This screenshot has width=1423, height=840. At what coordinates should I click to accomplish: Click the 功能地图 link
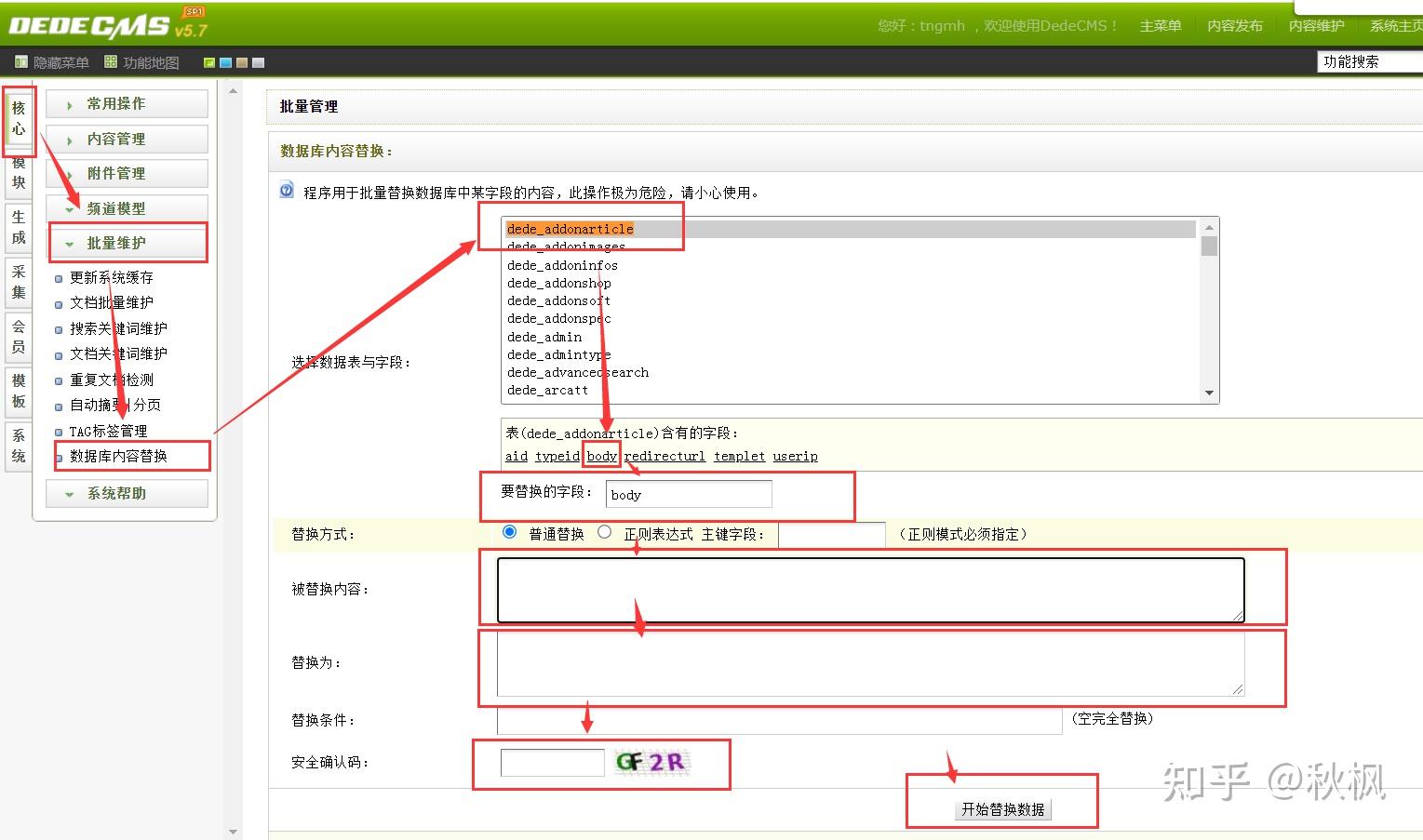coord(151,62)
